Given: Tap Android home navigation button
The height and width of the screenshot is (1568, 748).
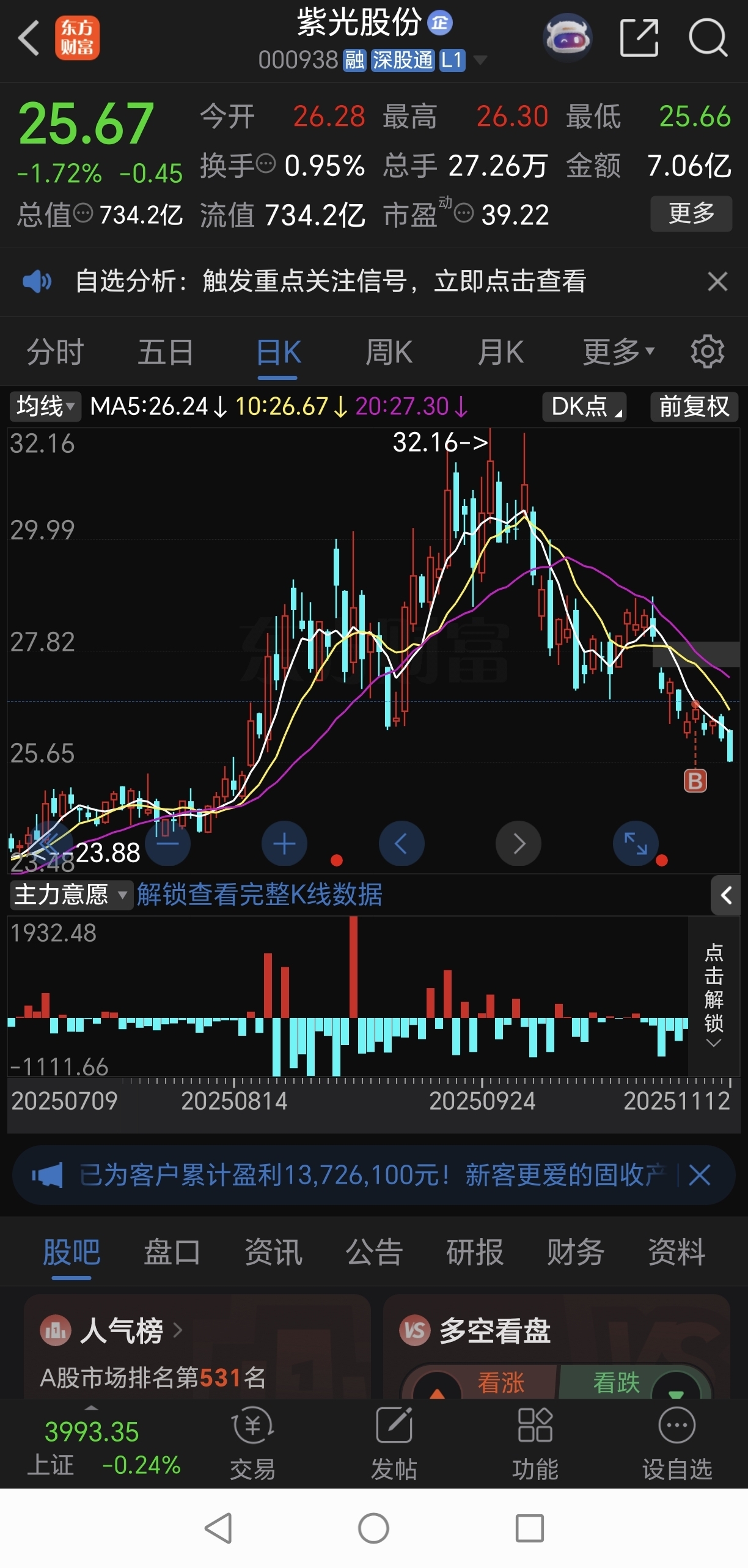Looking at the screenshot, I should coord(373,1528).
